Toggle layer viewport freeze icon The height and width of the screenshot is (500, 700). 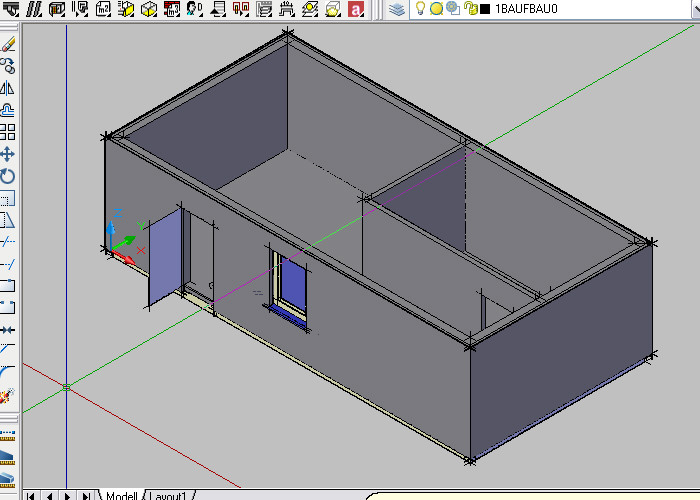coord(453,8)
